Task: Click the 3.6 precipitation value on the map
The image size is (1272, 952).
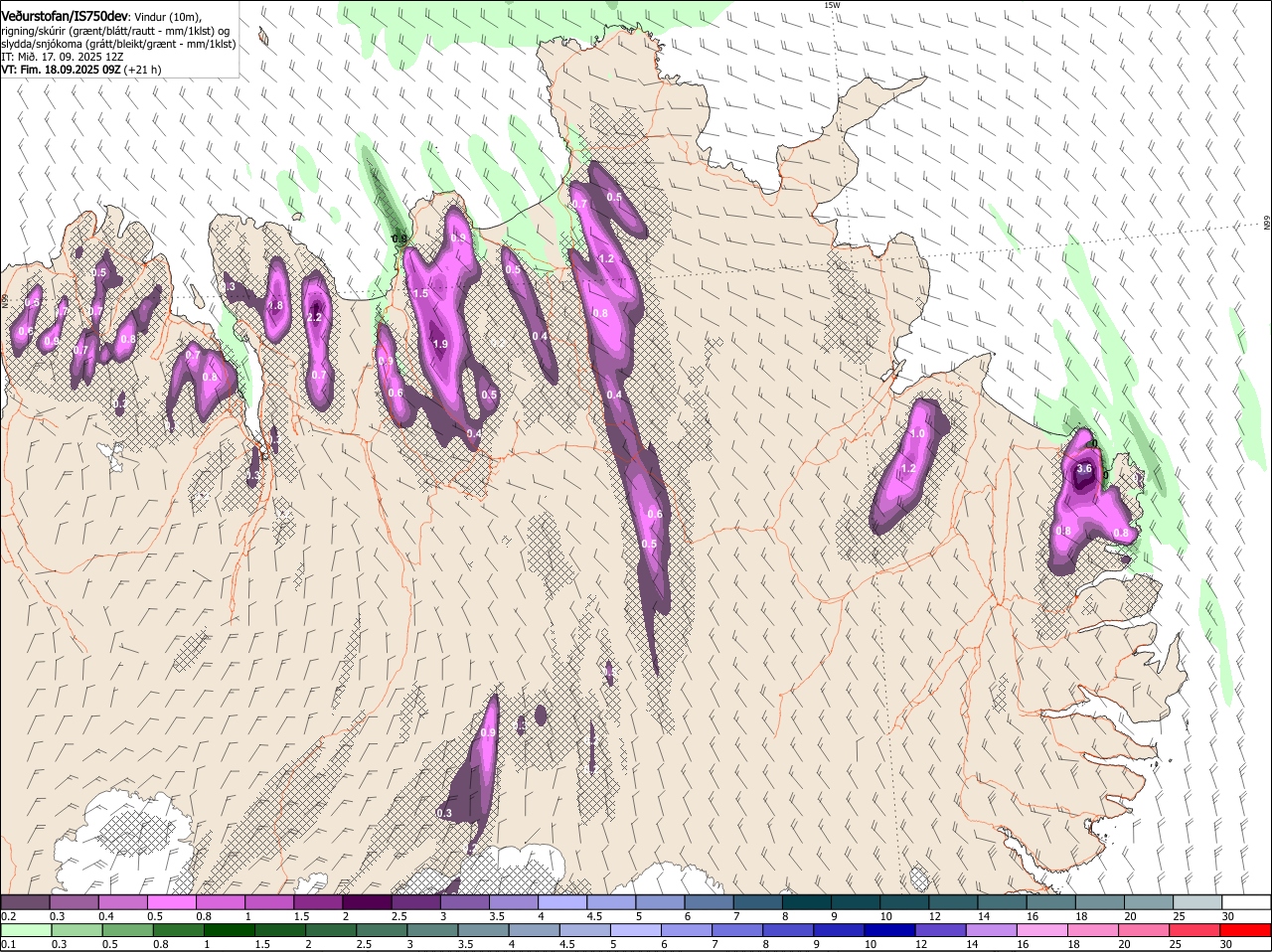Action: 1084,469
